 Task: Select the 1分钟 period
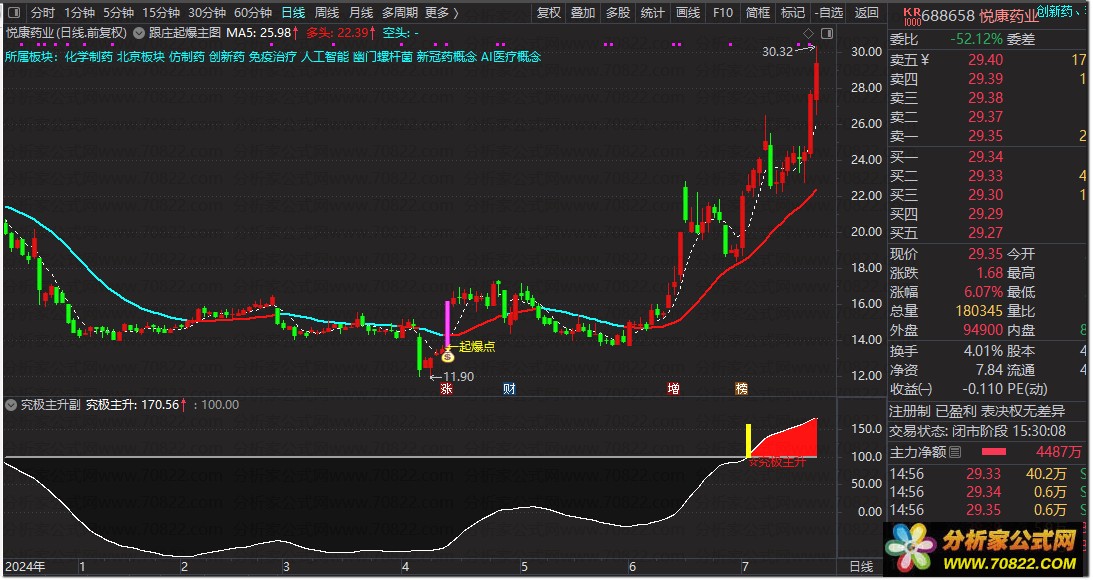click(x=79, y=13)
